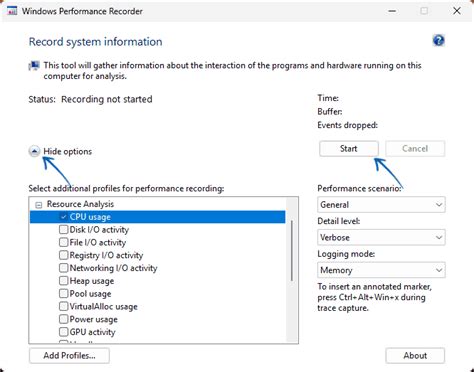
Task: Open the Performance scenario General dropdown
Action: point(381,205)
